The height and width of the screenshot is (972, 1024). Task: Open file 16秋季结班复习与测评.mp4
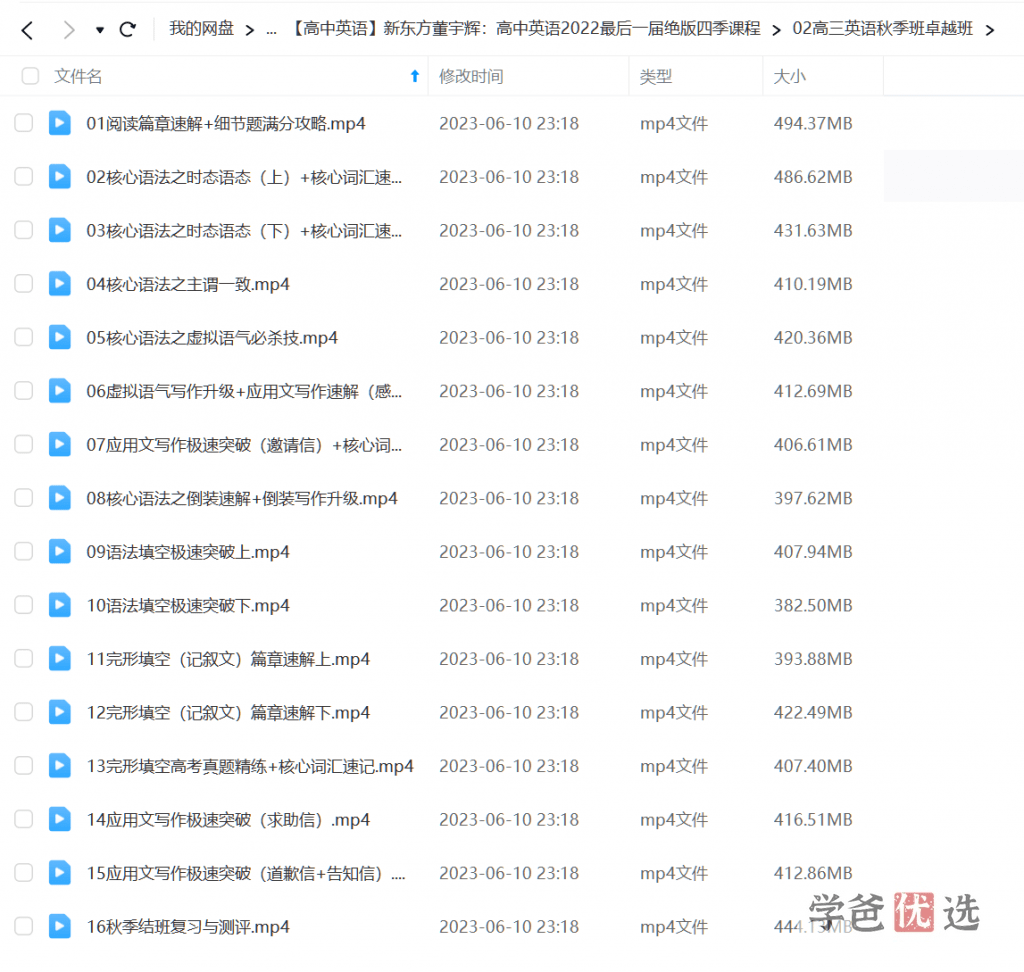(x=188, y=927)
